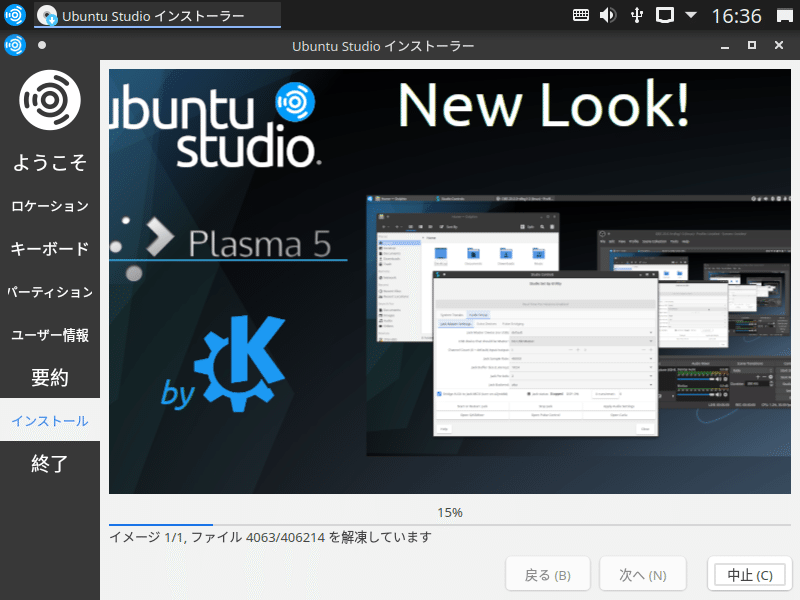Click the Ubuntu Studio logo in the sidebar

(x=50, y=100)
